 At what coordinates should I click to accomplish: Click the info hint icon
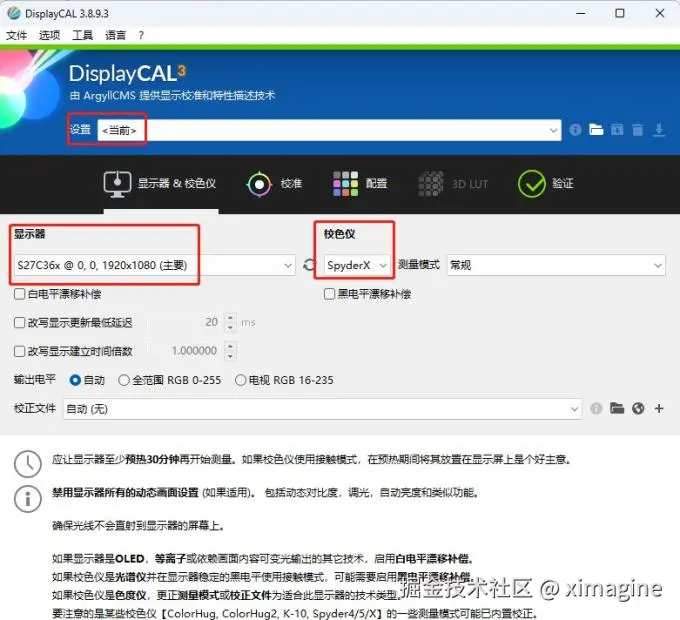pyautogui.click(x=28, y=499)
